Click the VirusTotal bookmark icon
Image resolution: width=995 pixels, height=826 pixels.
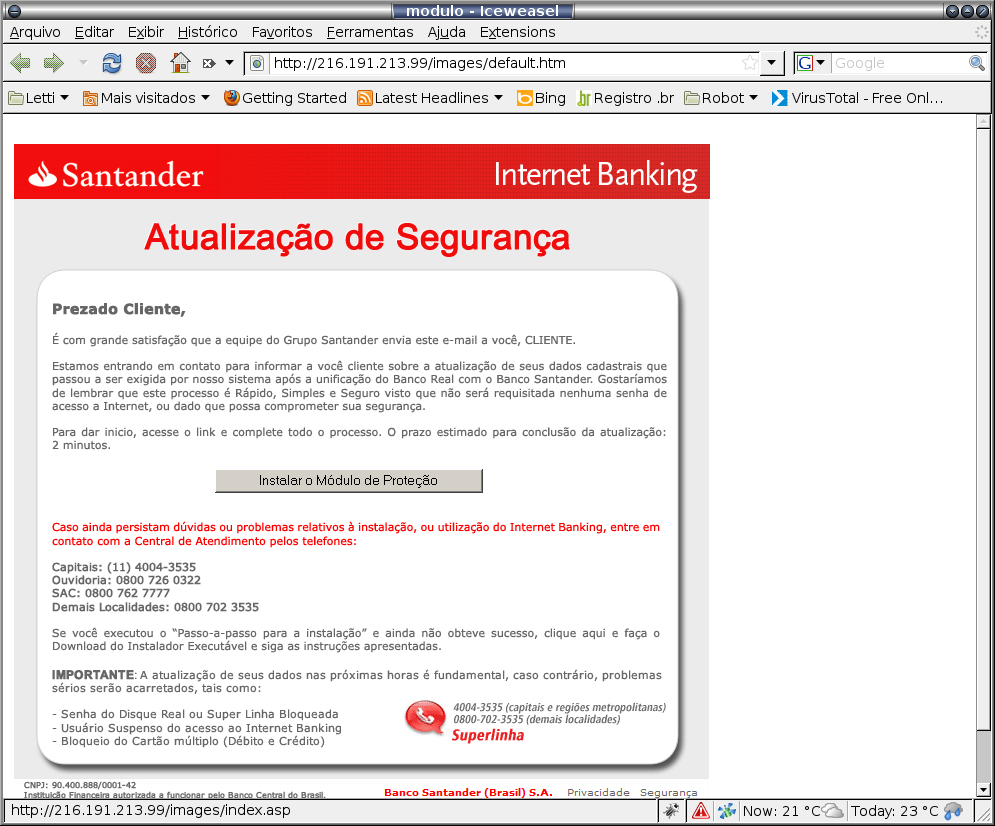[779, 98]
